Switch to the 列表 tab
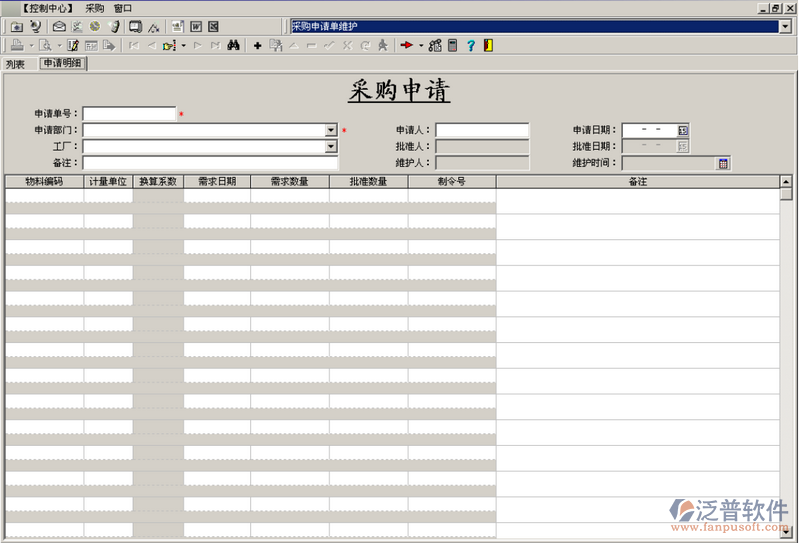Viewport: 799px width, 543px height. coord(15,64)
